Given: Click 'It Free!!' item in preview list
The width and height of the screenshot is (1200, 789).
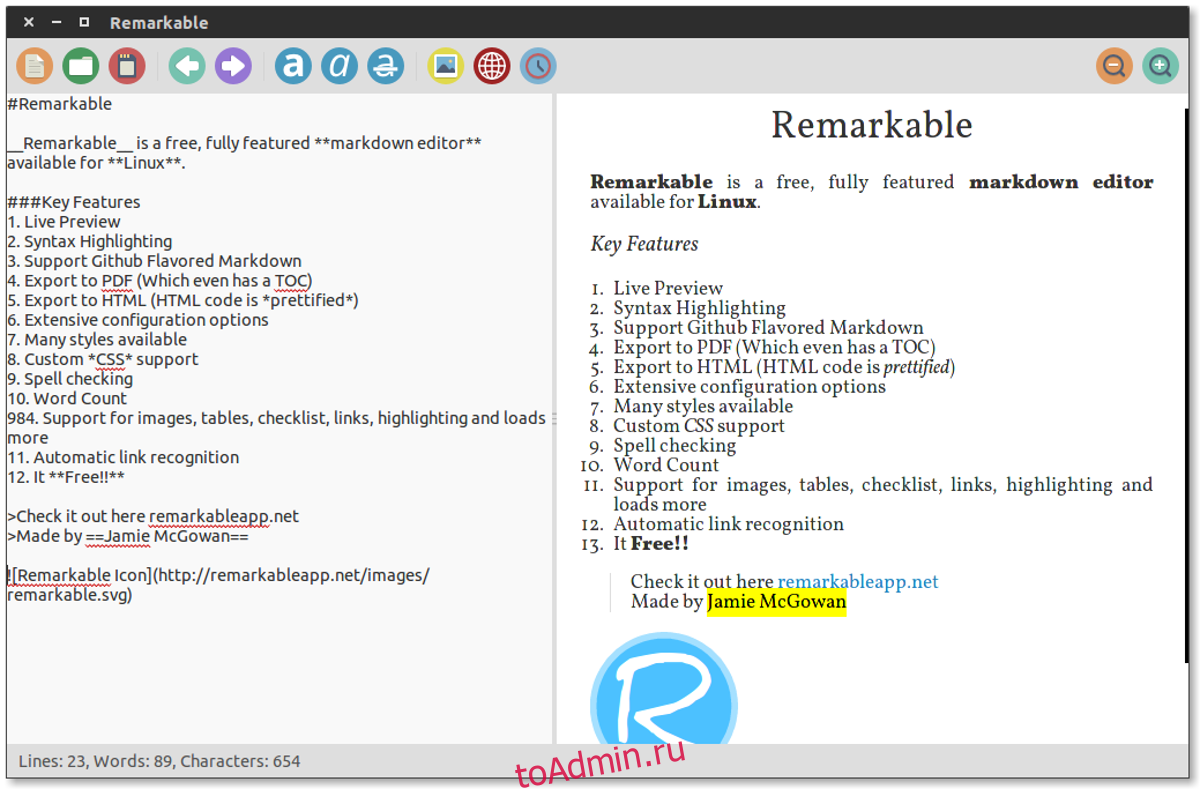Looking at the screenshot, I should click(x=651, y=544).
